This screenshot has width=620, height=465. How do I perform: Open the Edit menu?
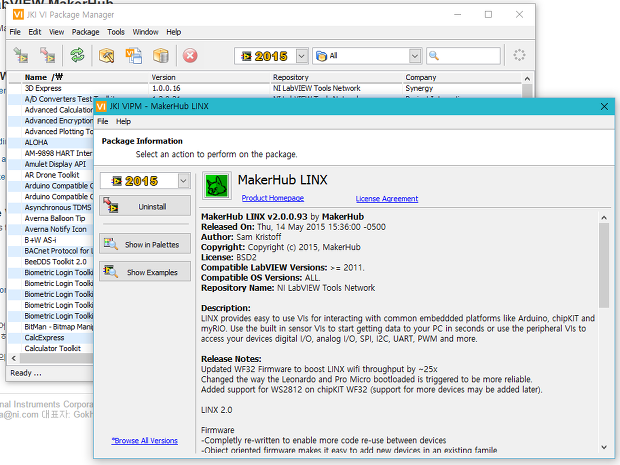tap(35, 32)
